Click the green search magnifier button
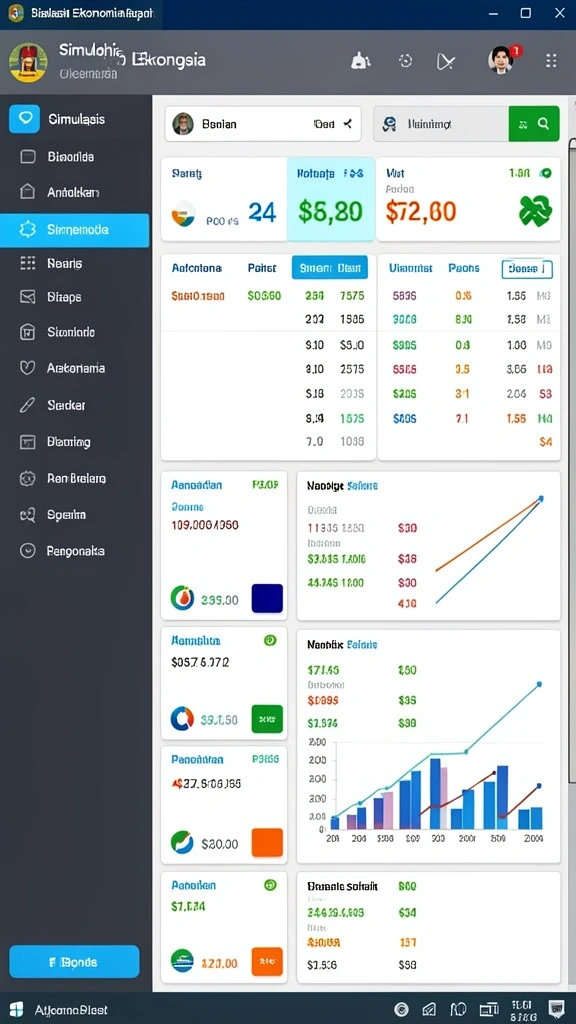 (x=534, y=123)
